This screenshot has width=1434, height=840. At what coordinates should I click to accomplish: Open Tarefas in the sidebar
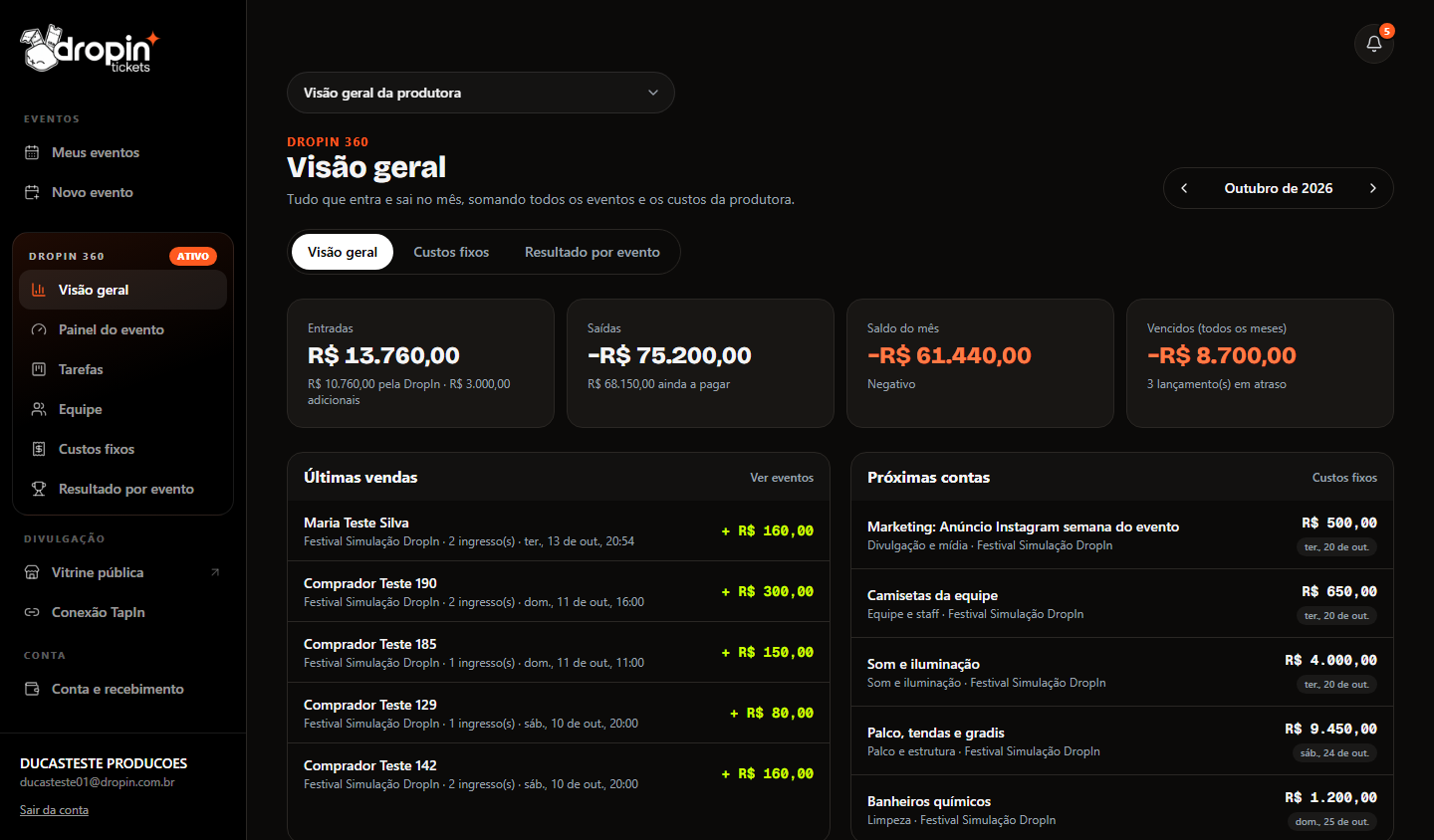pyautogui.click(x=123, y=369)
